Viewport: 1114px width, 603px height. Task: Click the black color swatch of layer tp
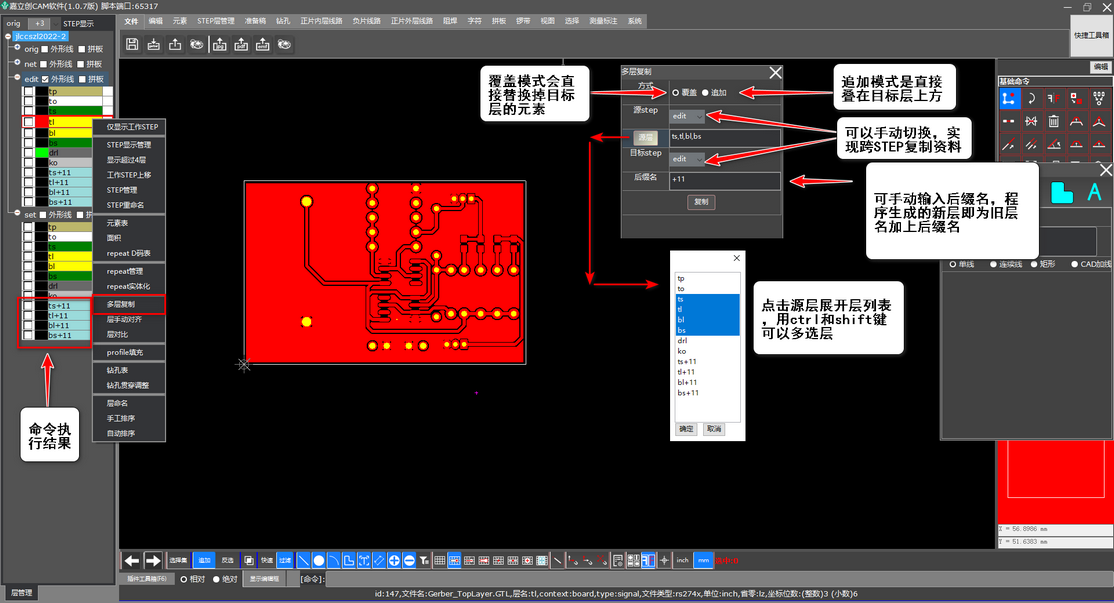point(42,92)
